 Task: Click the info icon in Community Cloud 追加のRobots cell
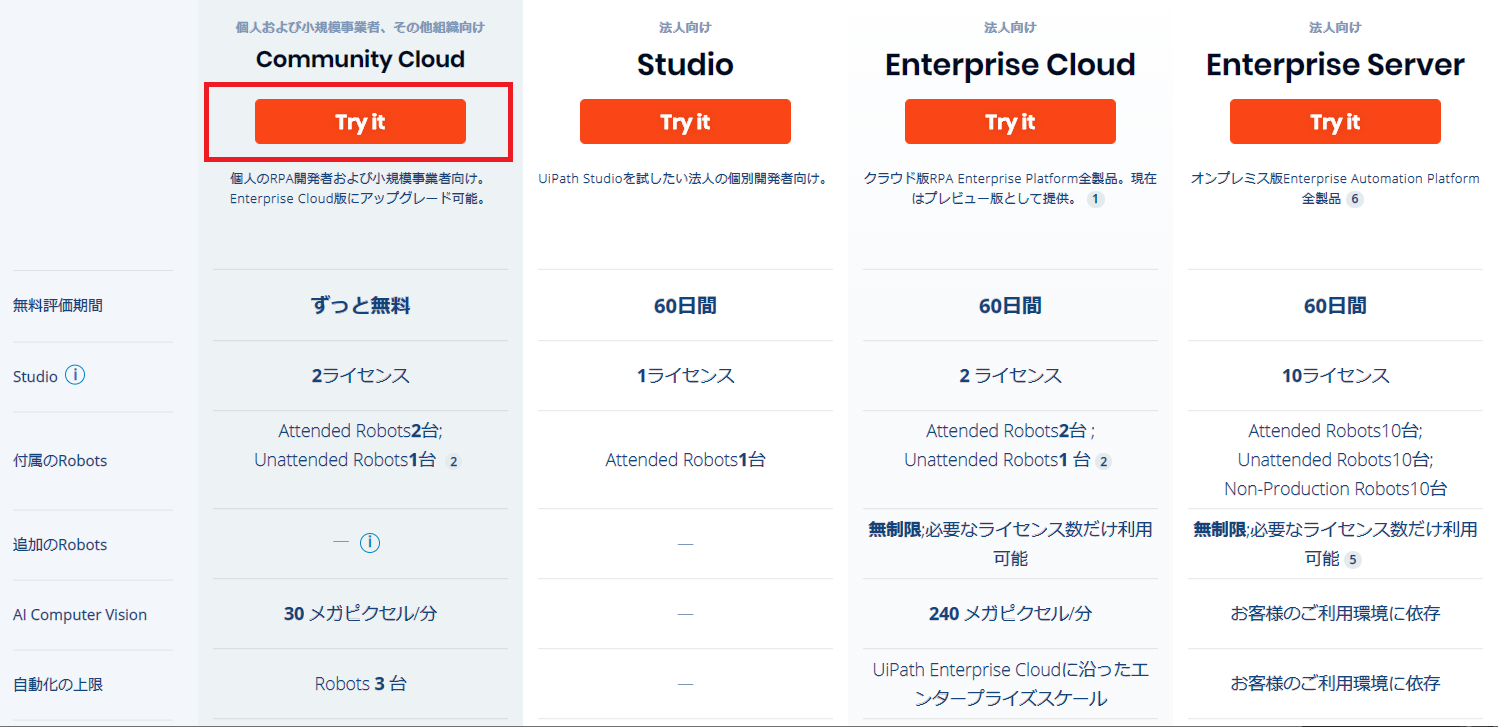(x=370, y=543)
